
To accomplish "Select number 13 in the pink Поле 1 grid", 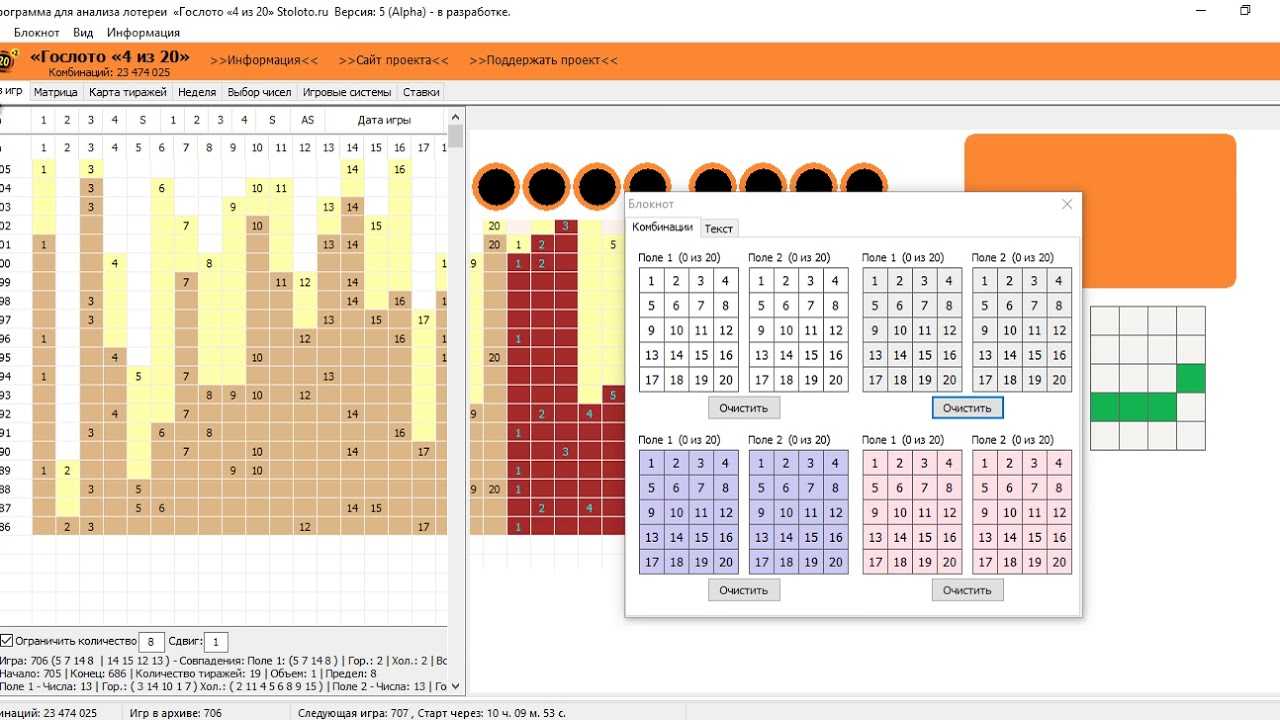I will (x=876, y=538).
